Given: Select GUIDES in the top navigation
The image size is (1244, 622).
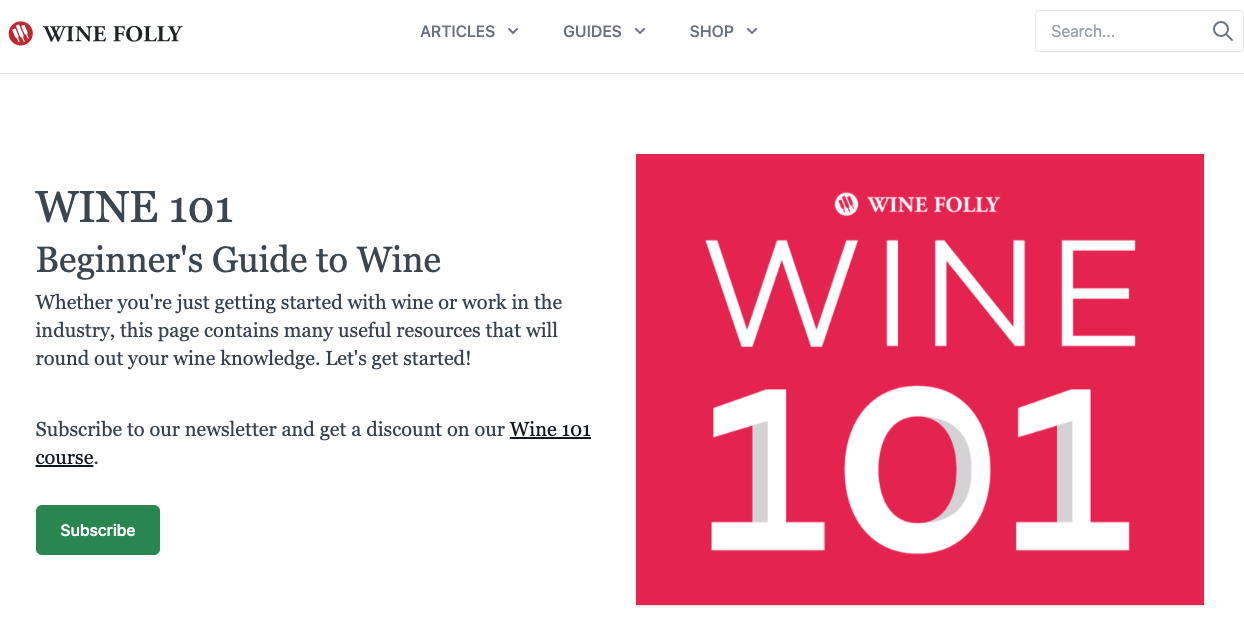Looking at the screenshot, I should (592, 31).
